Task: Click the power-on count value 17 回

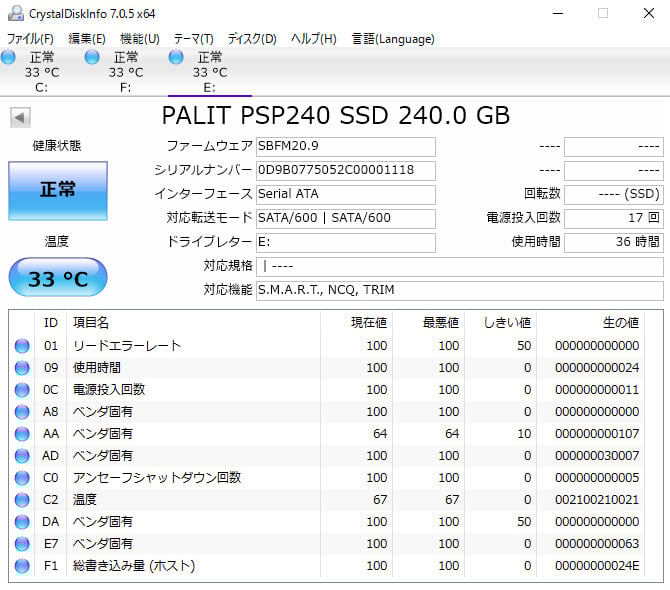Action: [x=614, y=218]
